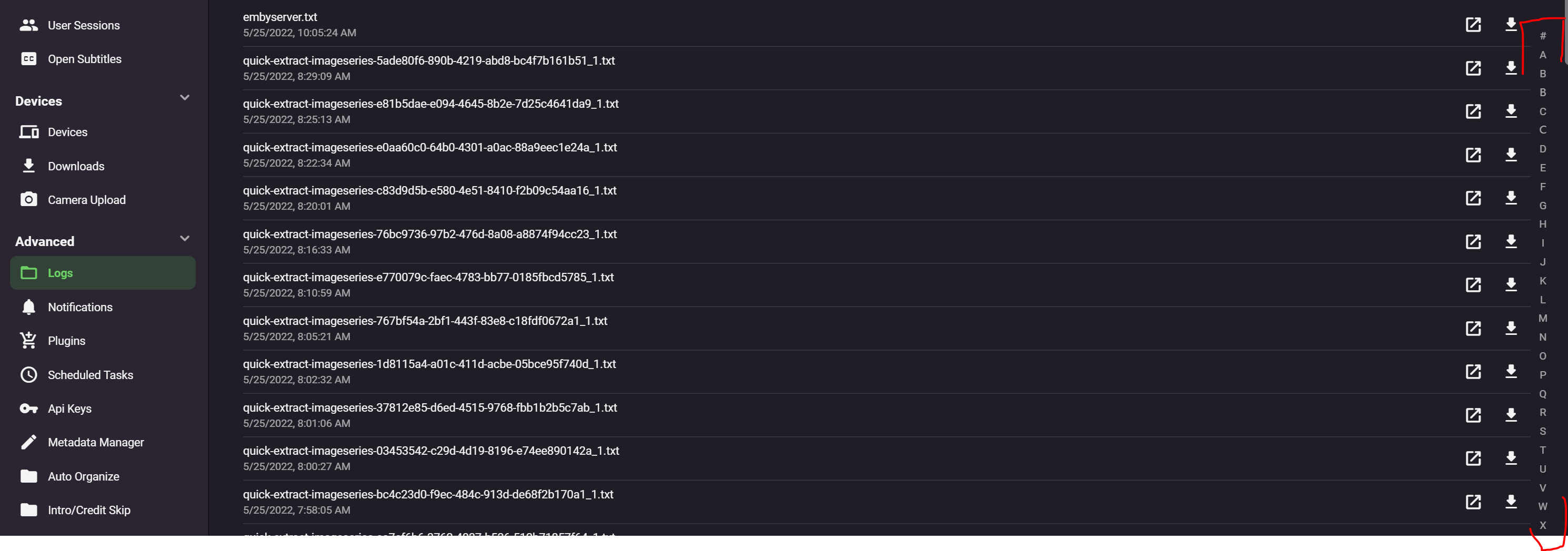Open the 8:25:13 AM log in new window

(x=1472, y=111)
